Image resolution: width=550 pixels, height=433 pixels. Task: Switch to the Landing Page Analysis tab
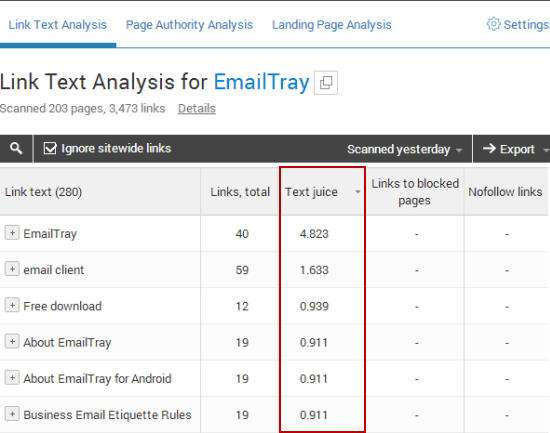coord(332,25)
